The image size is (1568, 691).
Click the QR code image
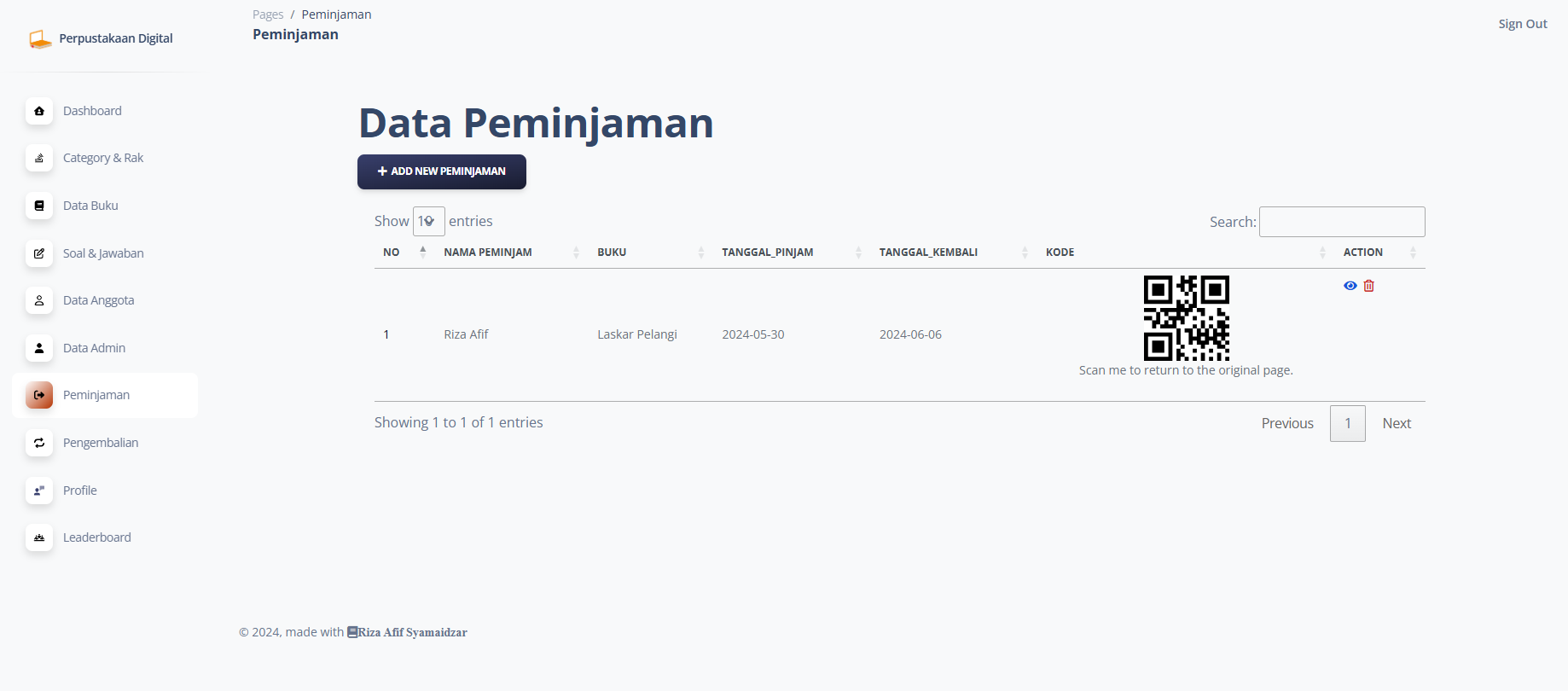point(1187,318)
